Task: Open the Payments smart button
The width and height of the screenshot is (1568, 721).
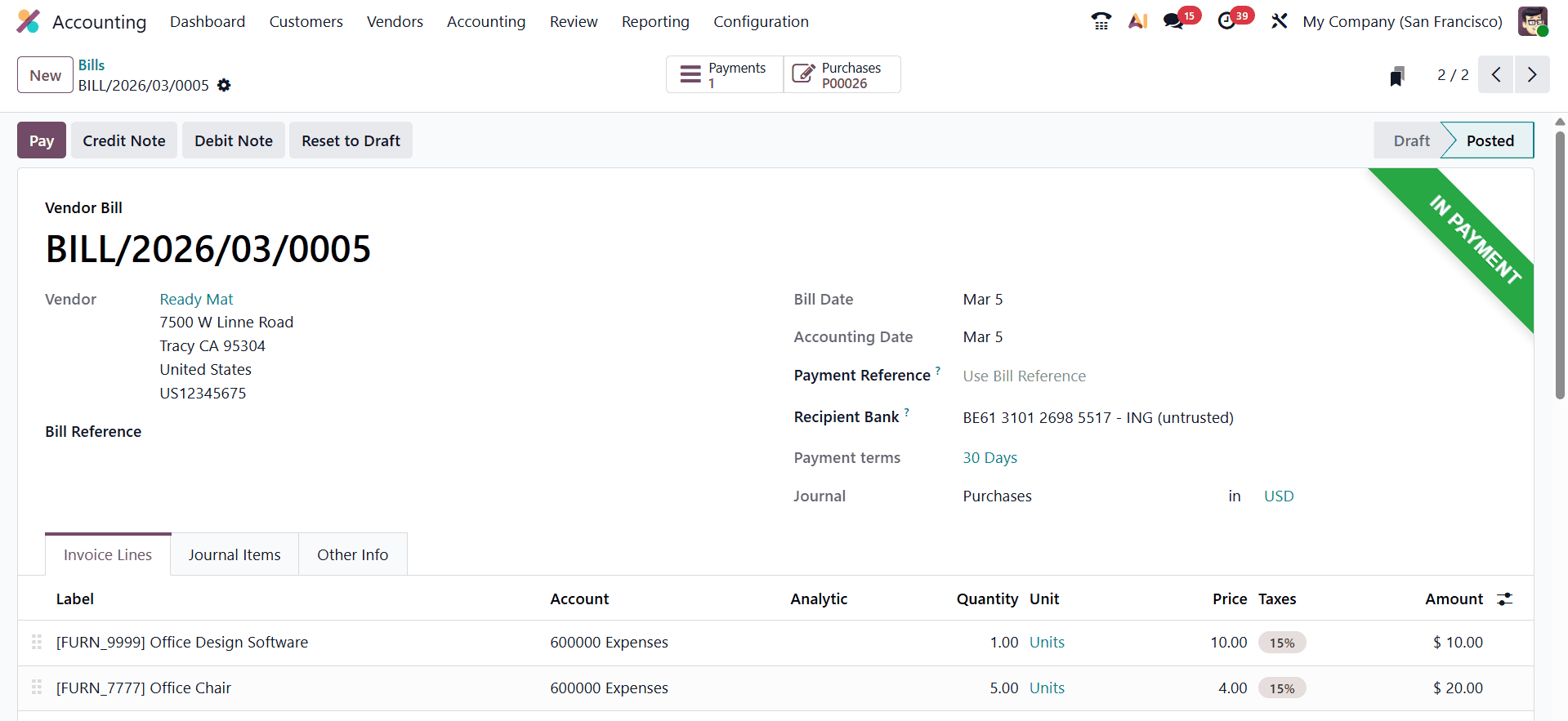Action: point(725,74)
